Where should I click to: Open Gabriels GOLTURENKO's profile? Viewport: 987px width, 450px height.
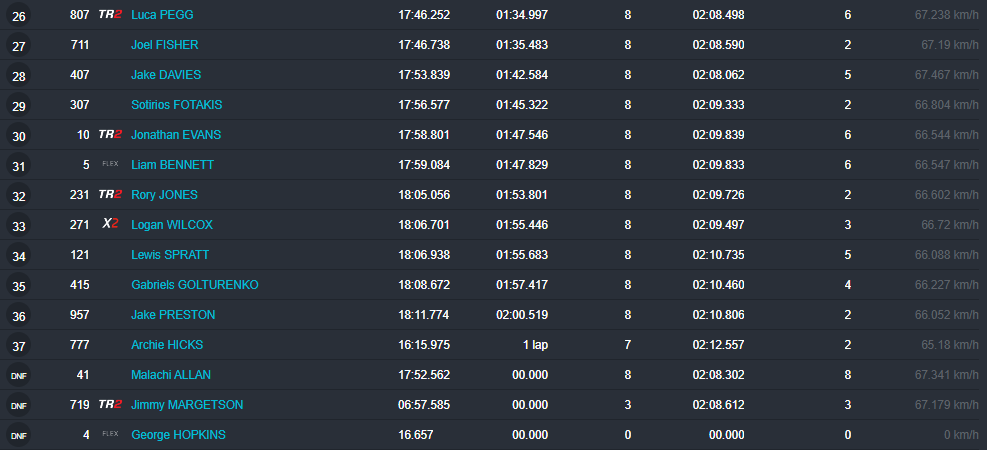pyautogui.click(x=194, y=285)
